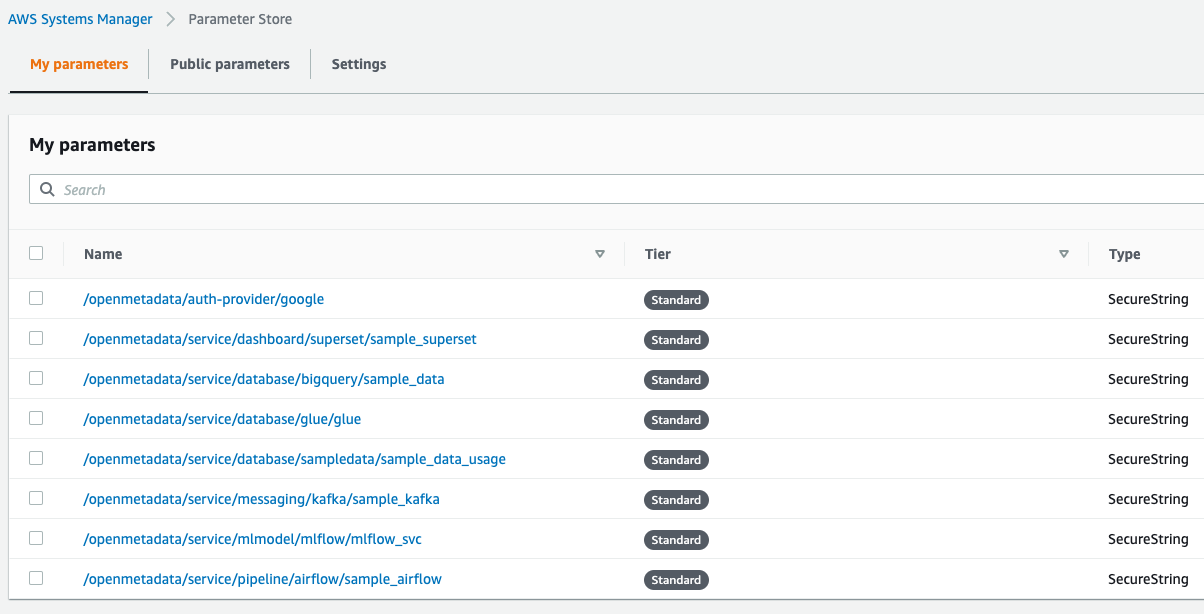1204x614 pixels.
Task: Open the sample_data_usage parameter
Action: 294,459
